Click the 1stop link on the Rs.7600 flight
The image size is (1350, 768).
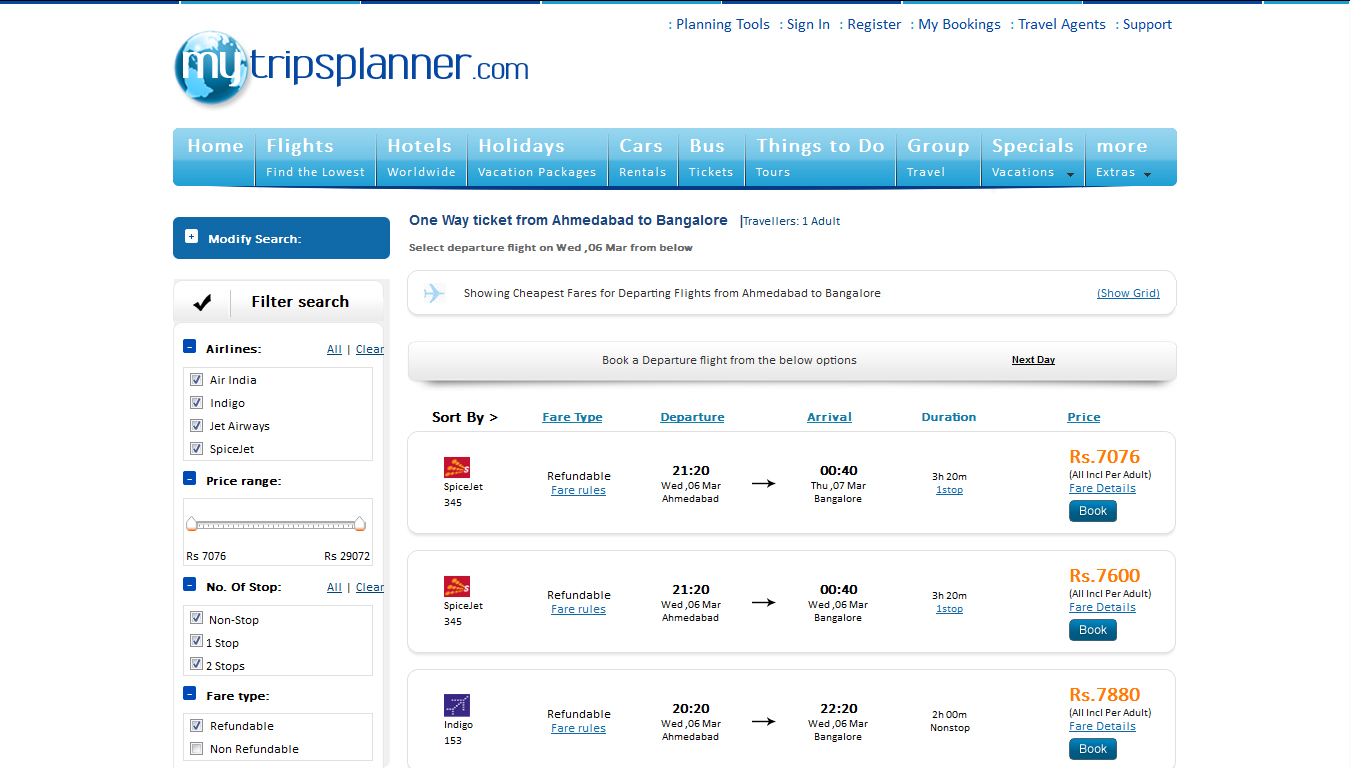click(x=949, y=609)
